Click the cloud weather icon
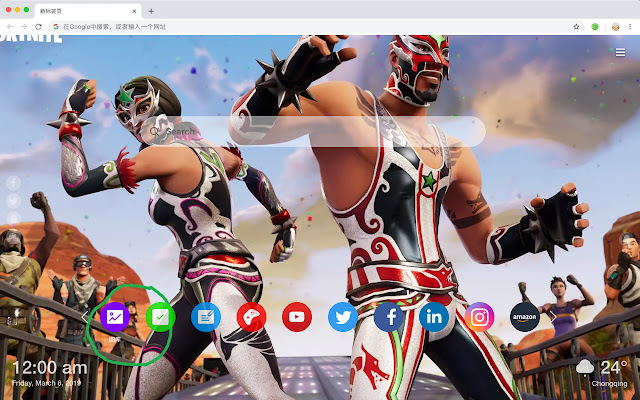This screenshot has height=400, width=640. 585,367
